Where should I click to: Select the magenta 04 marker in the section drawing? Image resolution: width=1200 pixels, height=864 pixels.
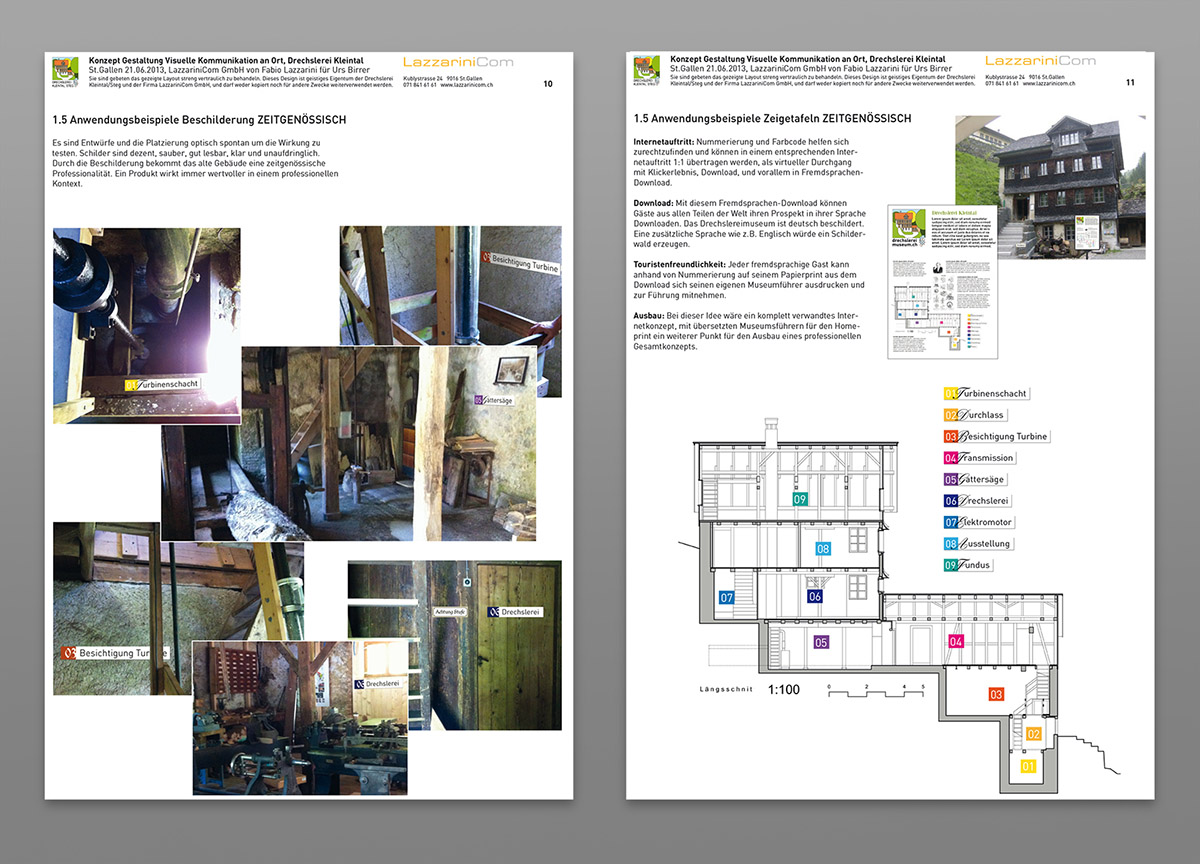(955, 641)
